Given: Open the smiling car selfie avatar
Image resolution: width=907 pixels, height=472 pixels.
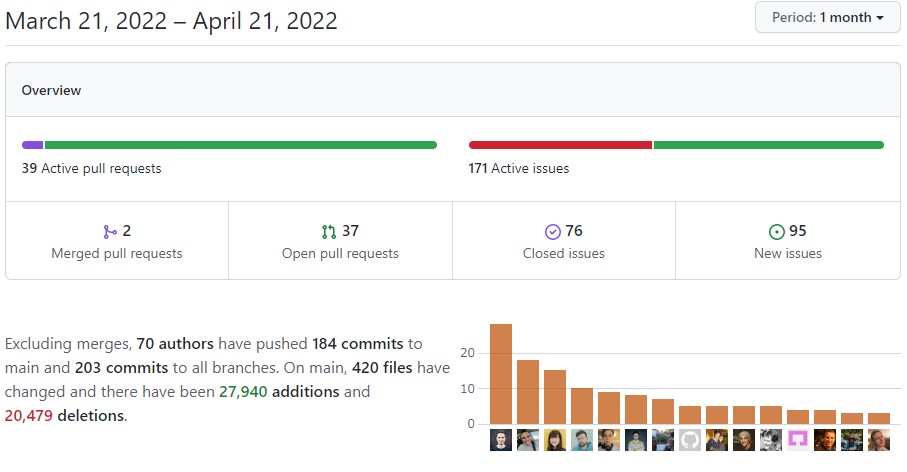Looking at the screenshot, I should coord(528,440).
